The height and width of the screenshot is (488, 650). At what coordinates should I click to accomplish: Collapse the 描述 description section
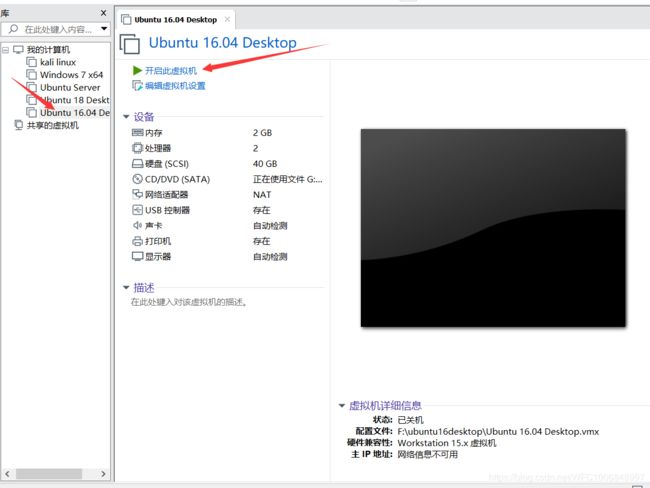126,287
